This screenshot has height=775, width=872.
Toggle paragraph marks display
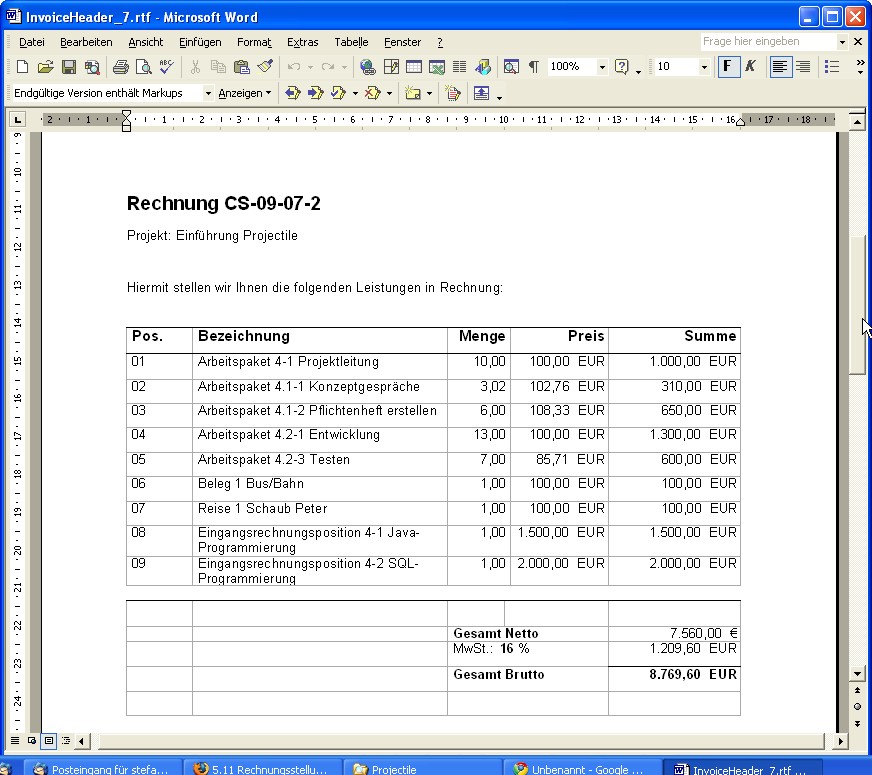tap(533, 67)
